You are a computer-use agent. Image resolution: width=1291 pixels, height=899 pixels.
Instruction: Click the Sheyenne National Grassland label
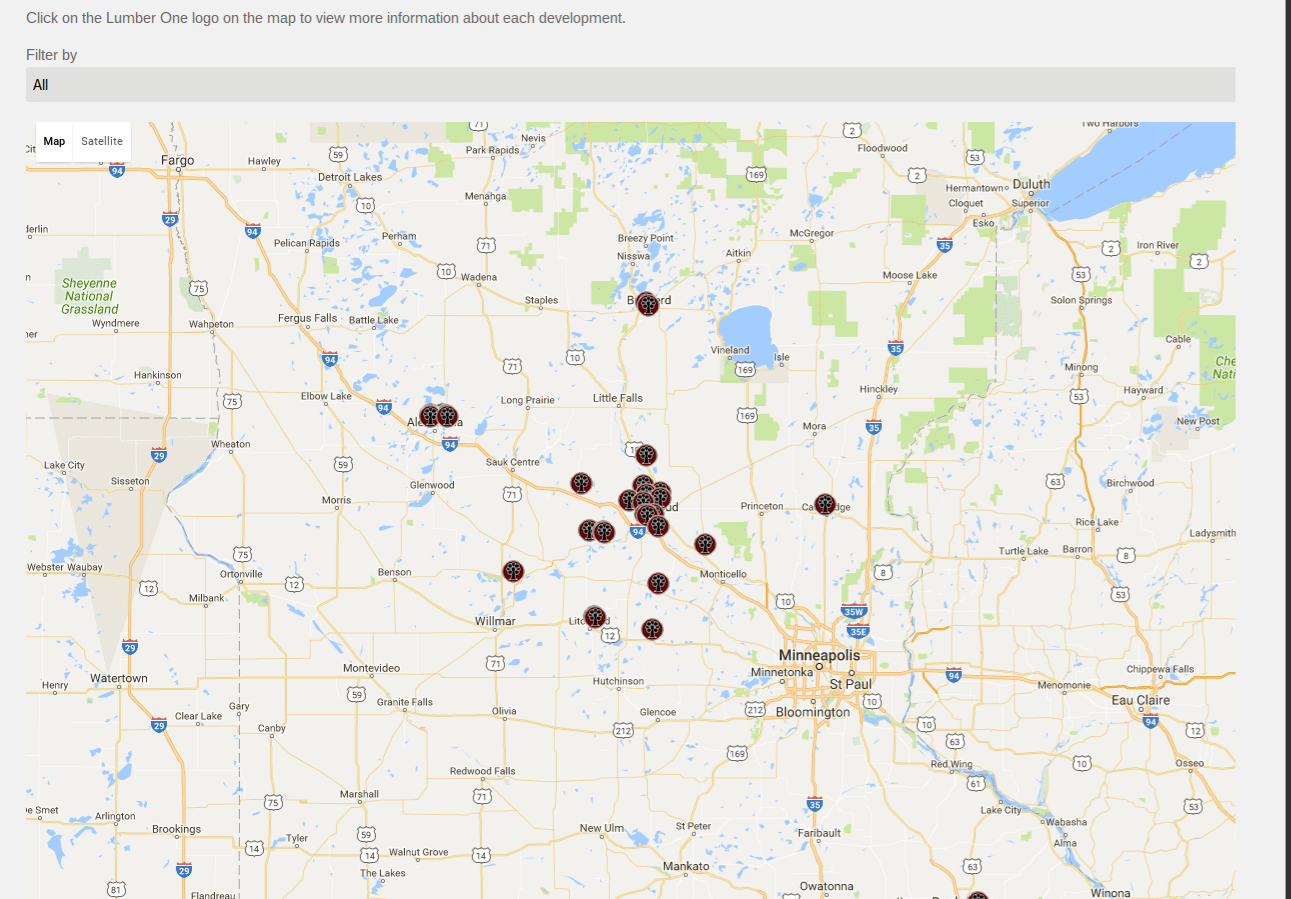point(89,296)
